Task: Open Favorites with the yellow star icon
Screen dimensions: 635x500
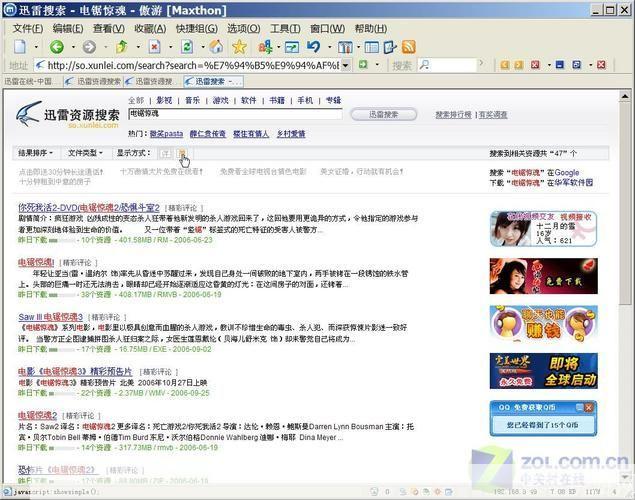Action: (239, 47)
